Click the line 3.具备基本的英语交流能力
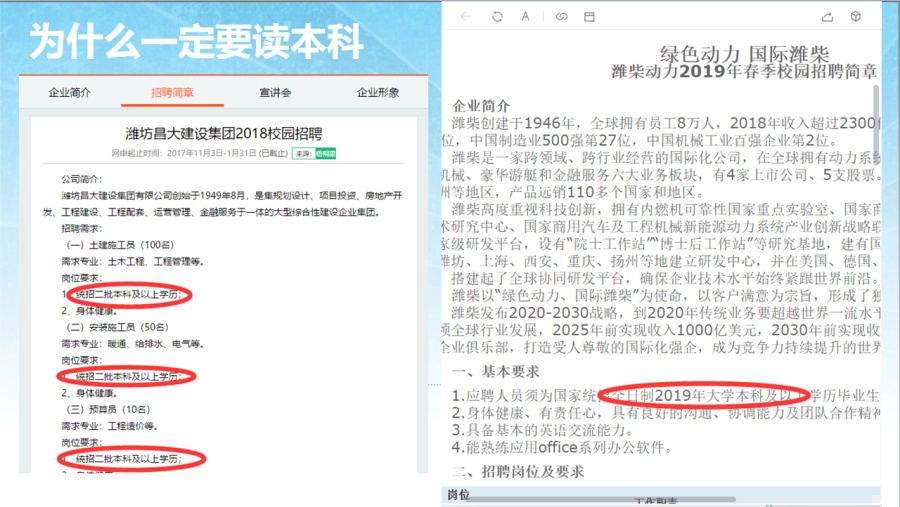The image size is (900, 507). tap(543, 430)
